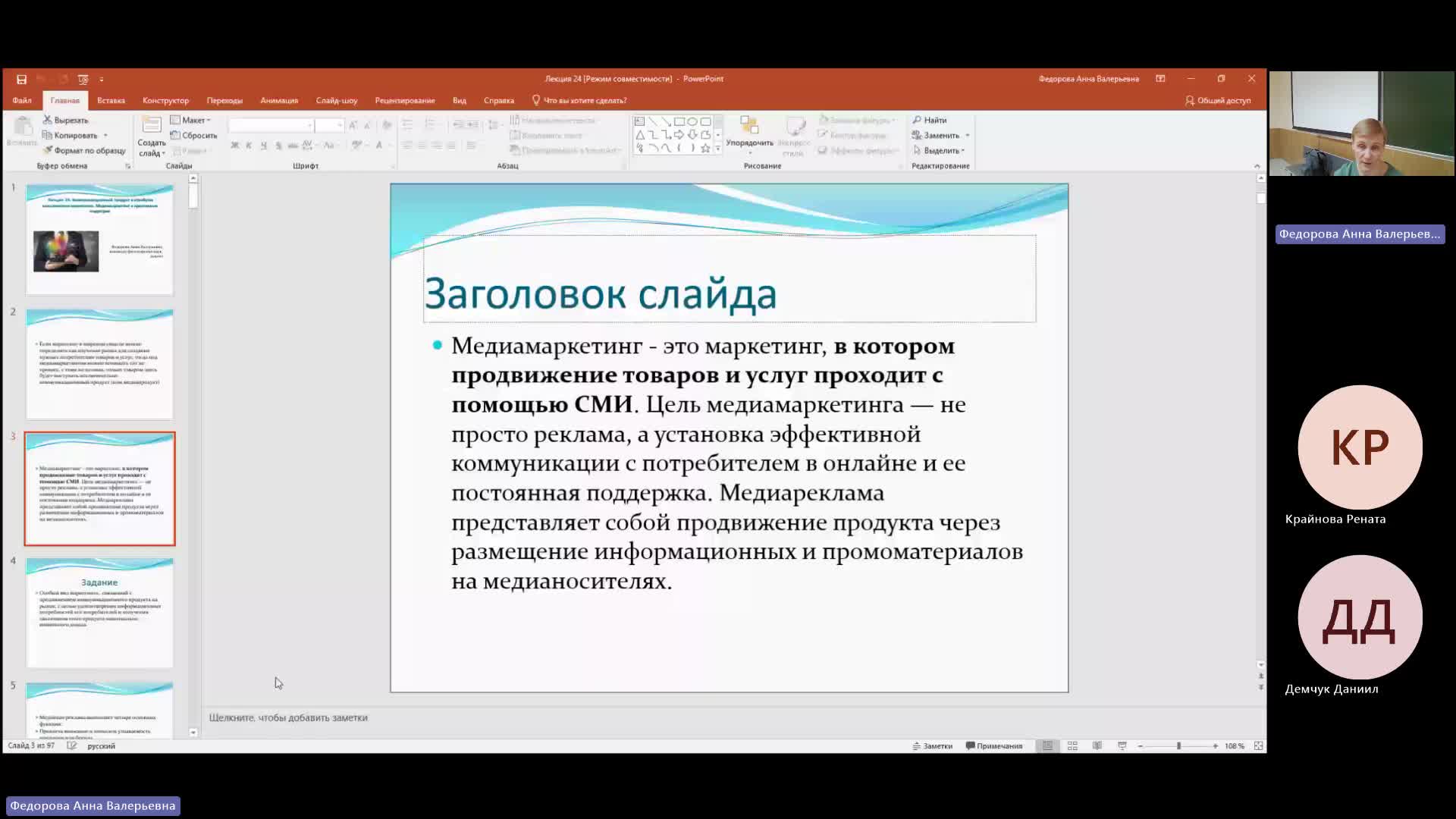Open the Рецензирование tab

point(405,100)
